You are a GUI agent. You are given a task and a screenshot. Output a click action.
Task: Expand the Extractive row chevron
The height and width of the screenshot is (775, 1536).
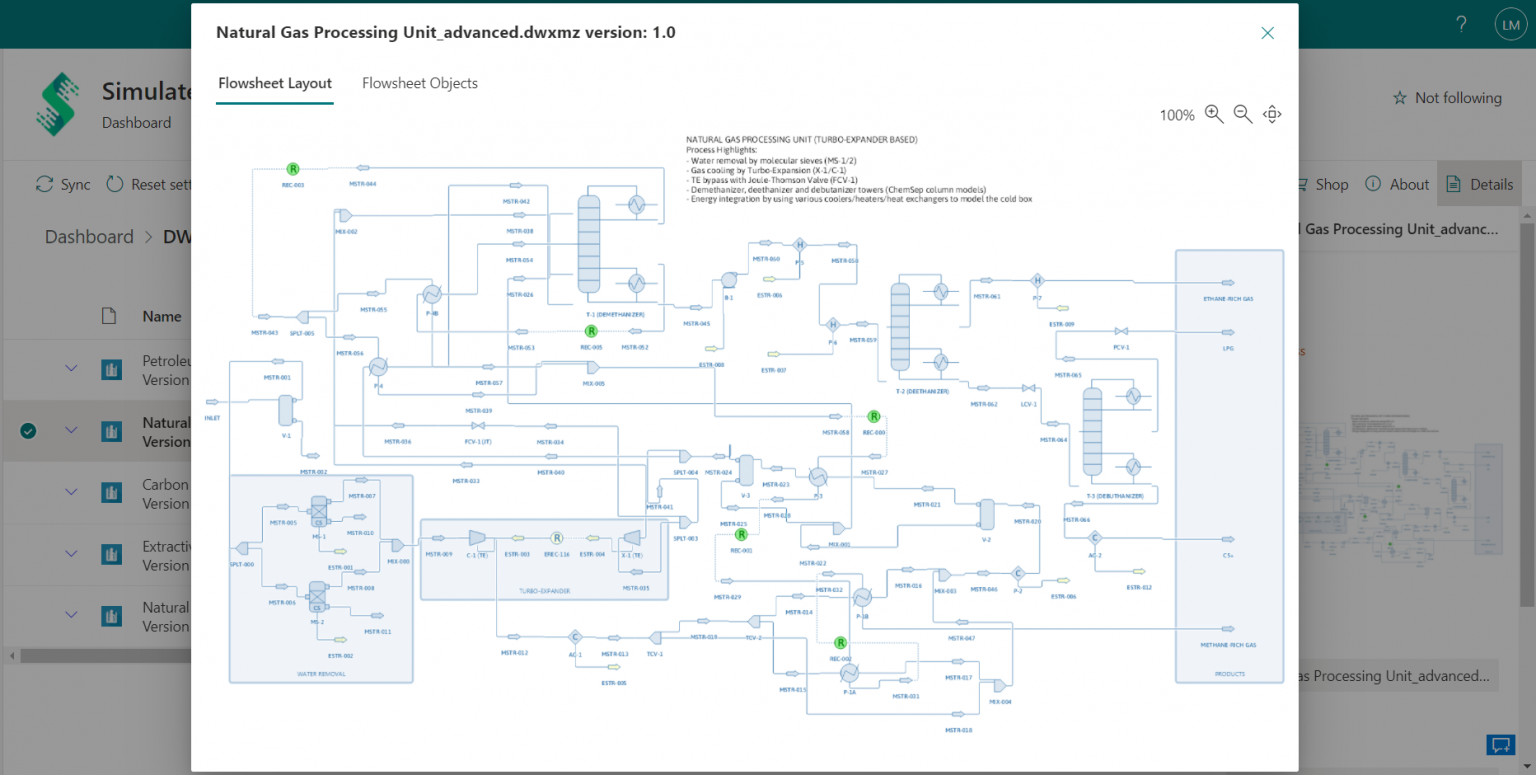pos(71,554)
